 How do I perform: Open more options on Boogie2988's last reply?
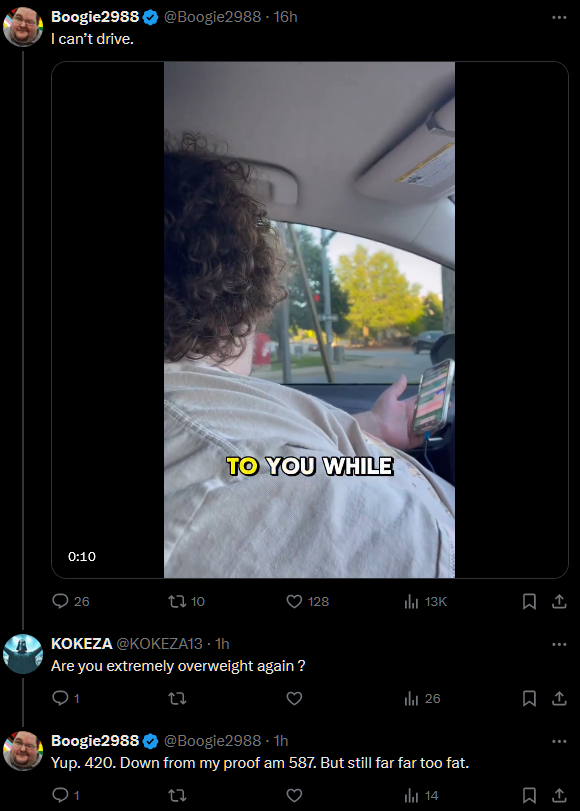point(559,741)
